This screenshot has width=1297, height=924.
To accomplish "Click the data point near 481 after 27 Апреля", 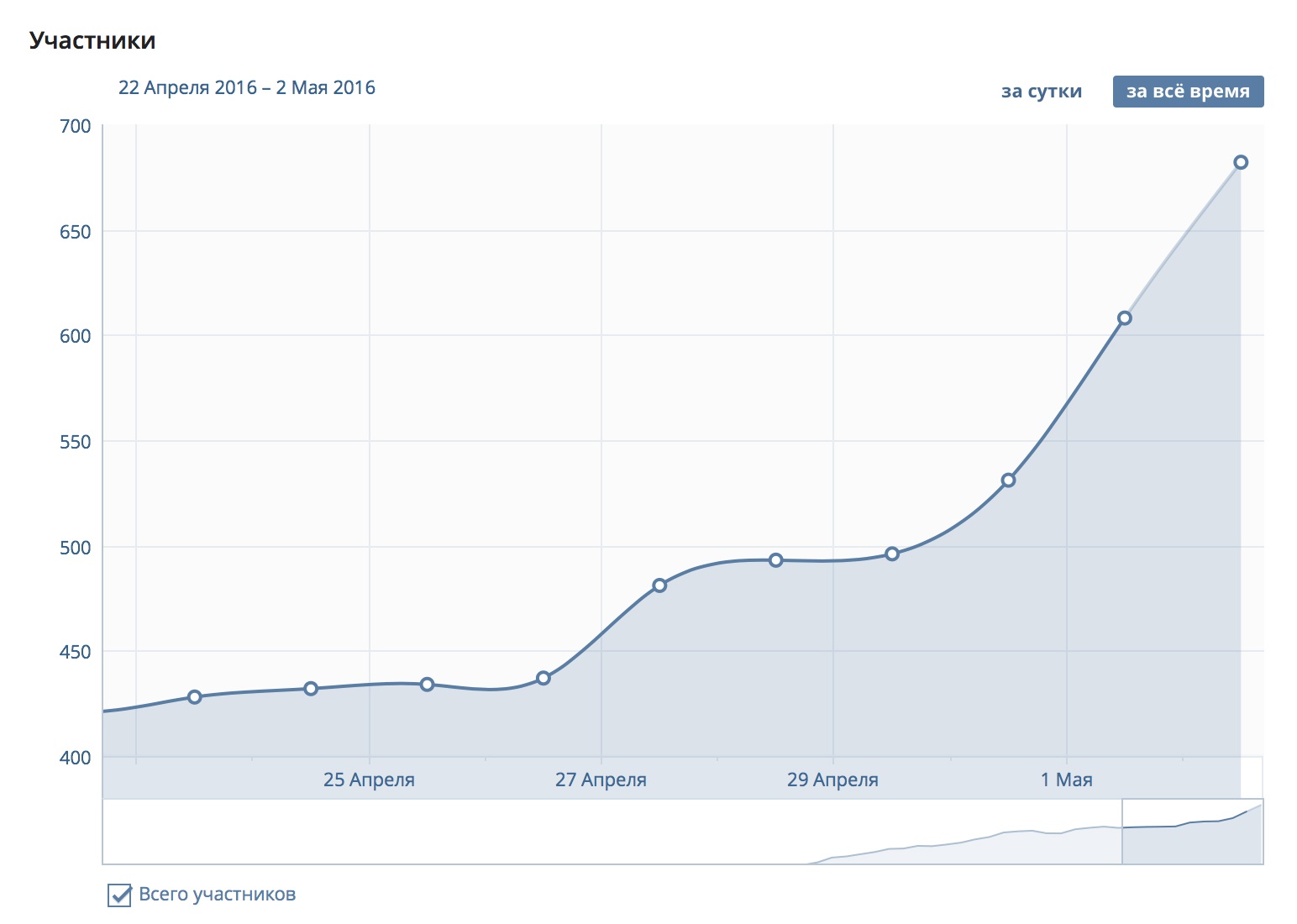I will (659, 585).
